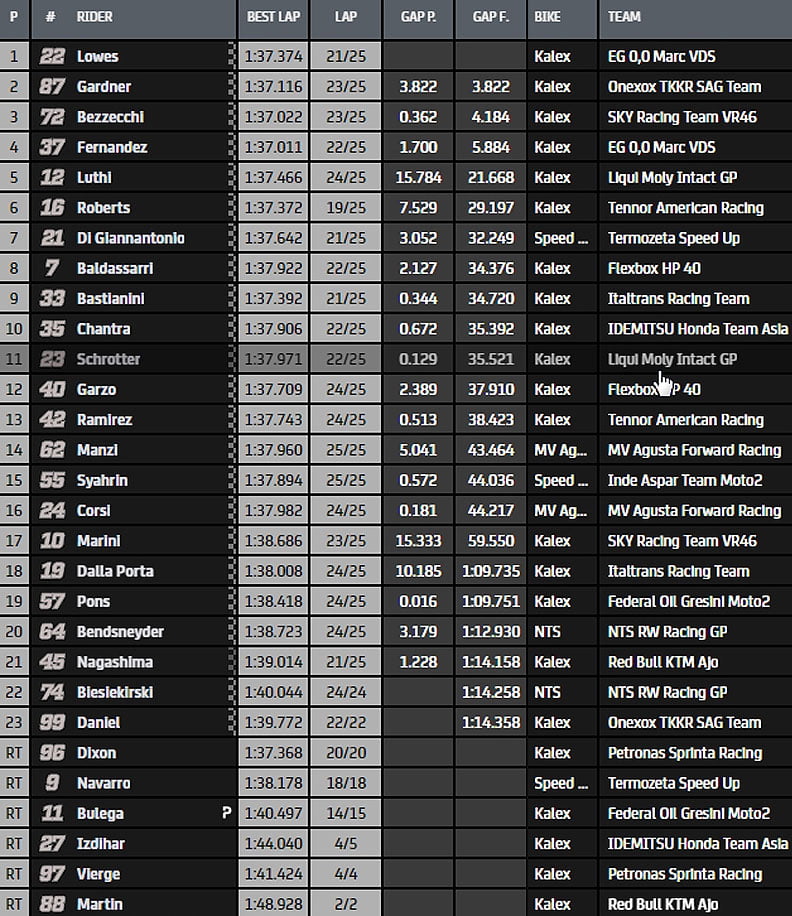This screenshot has width=792, height=916.
Task: Click the number 10 badge for Marini
Action: pyautogui.click(x=52, y=541)
